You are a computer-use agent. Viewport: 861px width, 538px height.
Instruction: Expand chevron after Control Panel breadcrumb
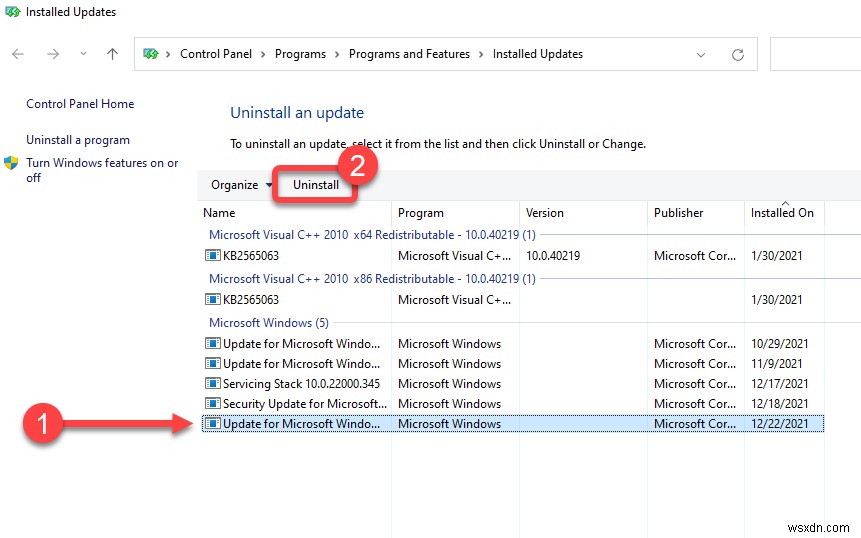click(263, 54)
